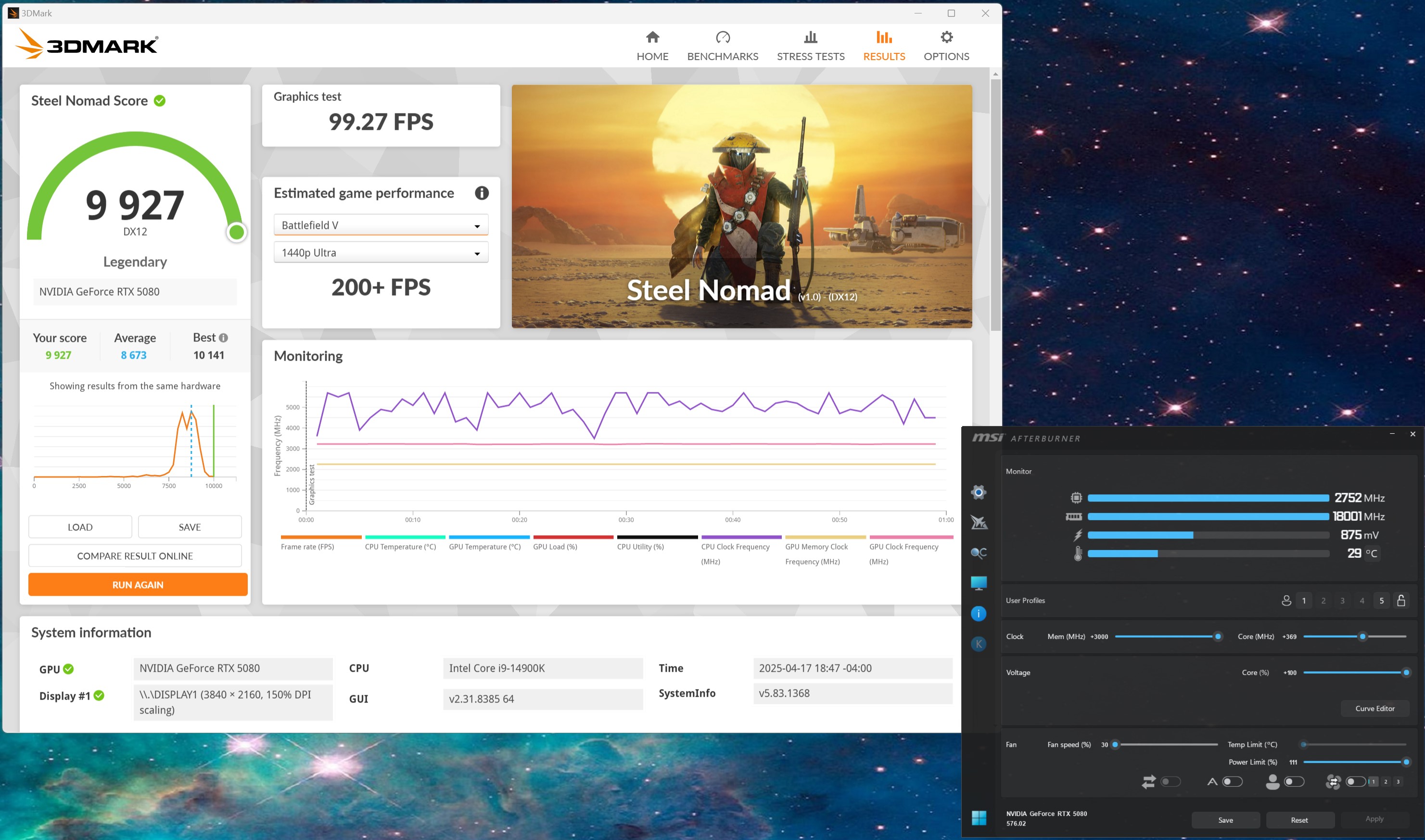The width and height of the screenshot is (1425, 840).
Task: Click the Mem (MHz) clock slider handle
Action: click(x=1218, y=637)
